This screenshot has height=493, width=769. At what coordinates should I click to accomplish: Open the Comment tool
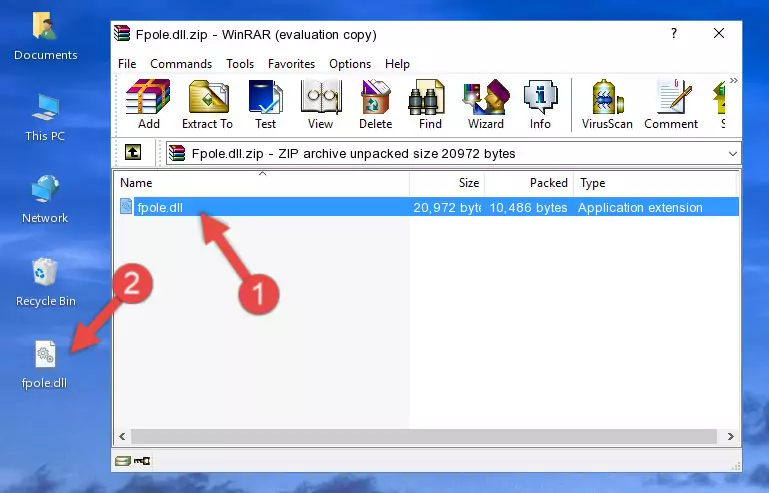pos(671,104)
